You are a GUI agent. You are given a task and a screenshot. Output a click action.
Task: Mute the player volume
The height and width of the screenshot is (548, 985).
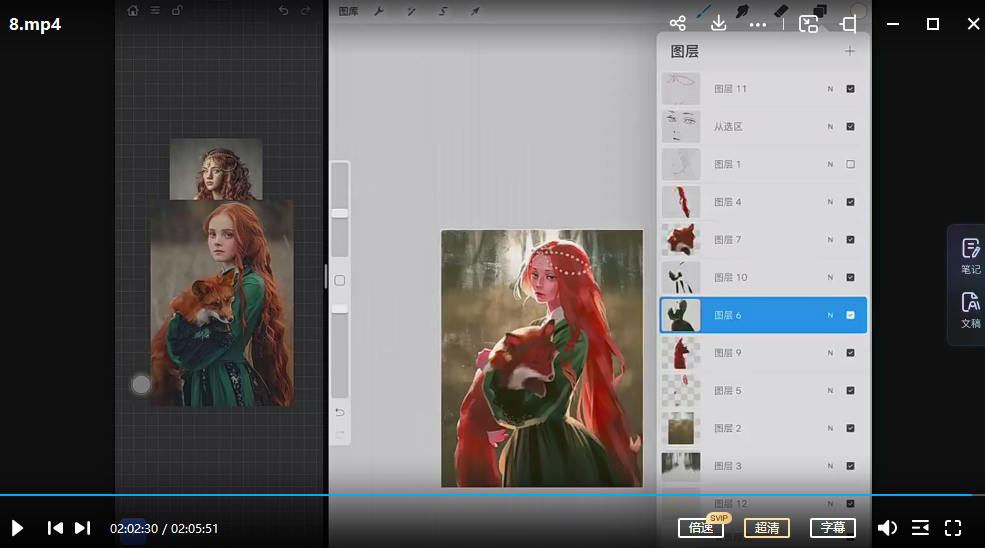tap(887, 528)
